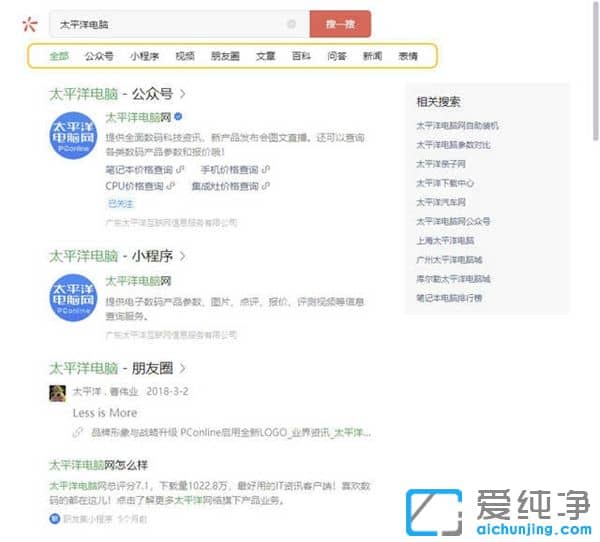Click the red 搜一搜 search button
Screen dimensions: 600x542
click(340, 24)
